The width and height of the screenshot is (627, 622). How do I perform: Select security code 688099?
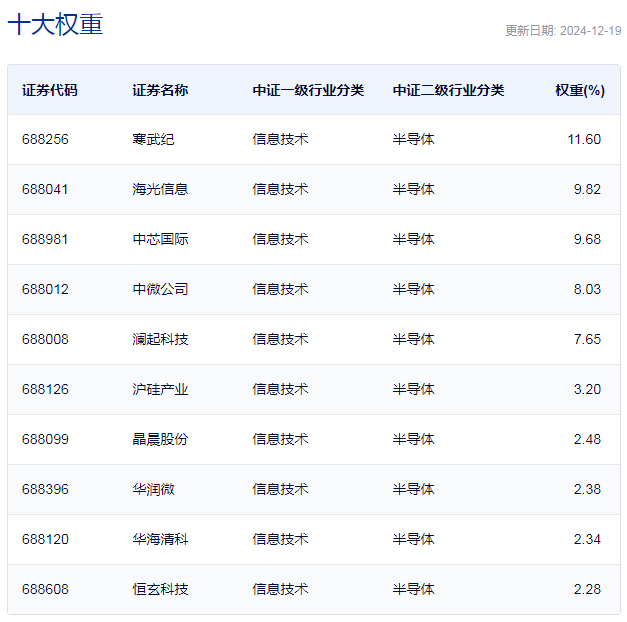click(45, 439)
